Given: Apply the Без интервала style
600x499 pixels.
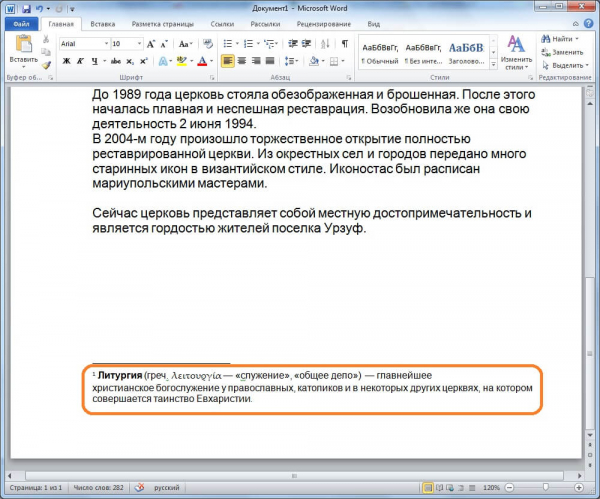Looking at the screenshot, I should coord(423,53).
